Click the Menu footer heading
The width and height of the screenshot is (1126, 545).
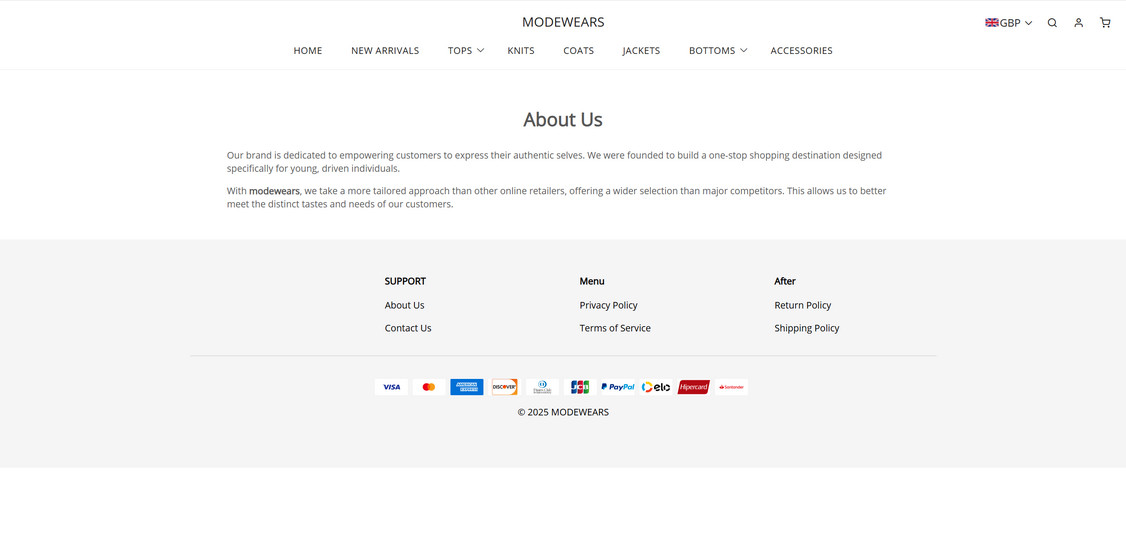point(592,281)
